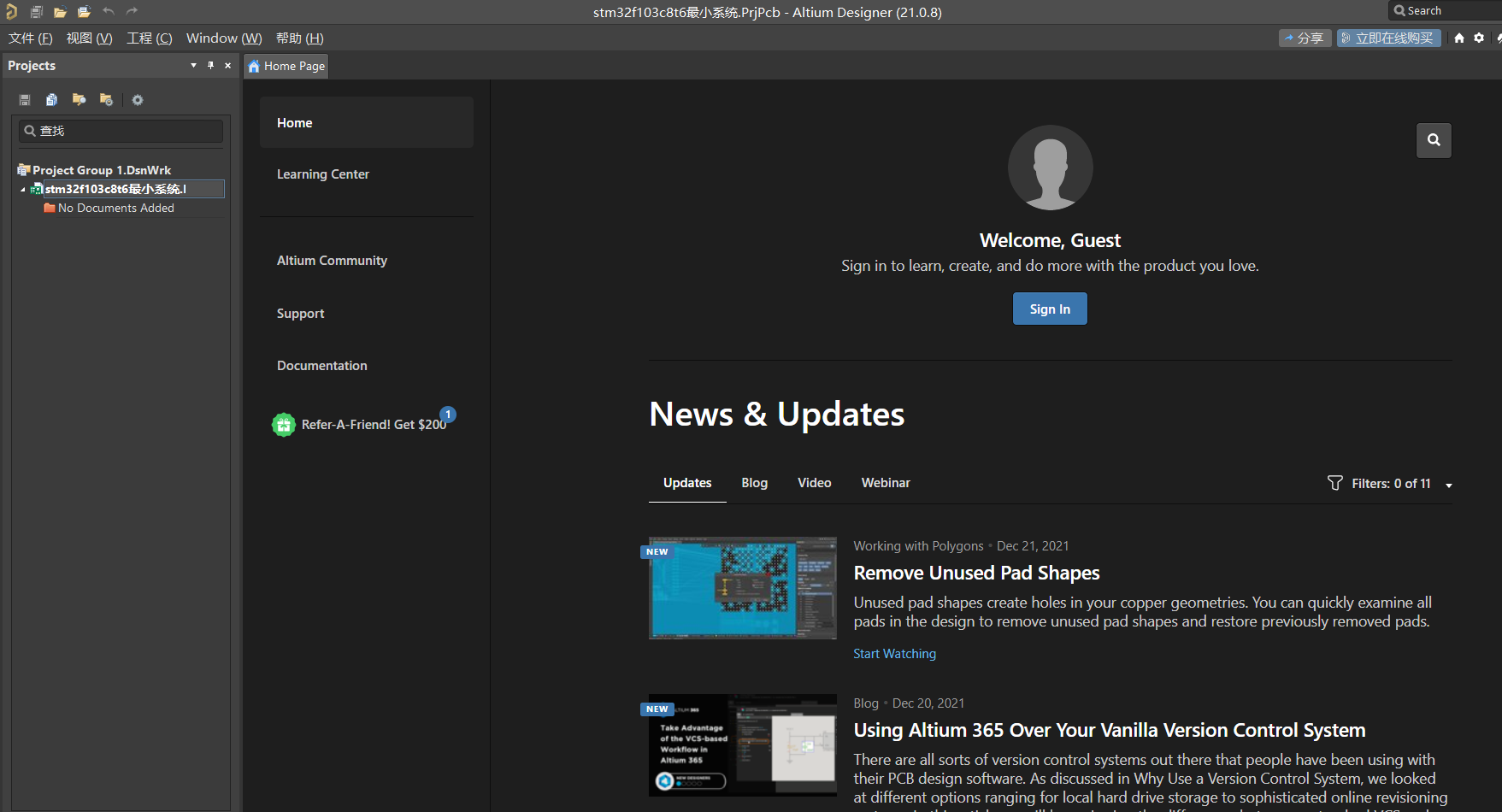Open the Window (W) menu
The width and height of the screenshot is (1502, 812).
(x=224, y=38)
